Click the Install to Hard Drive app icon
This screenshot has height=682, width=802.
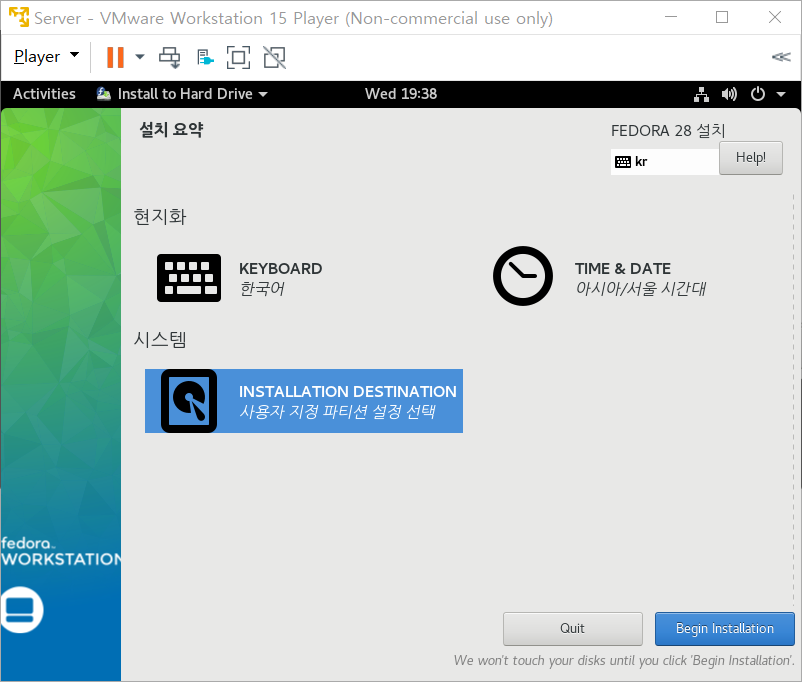(104, 94)
